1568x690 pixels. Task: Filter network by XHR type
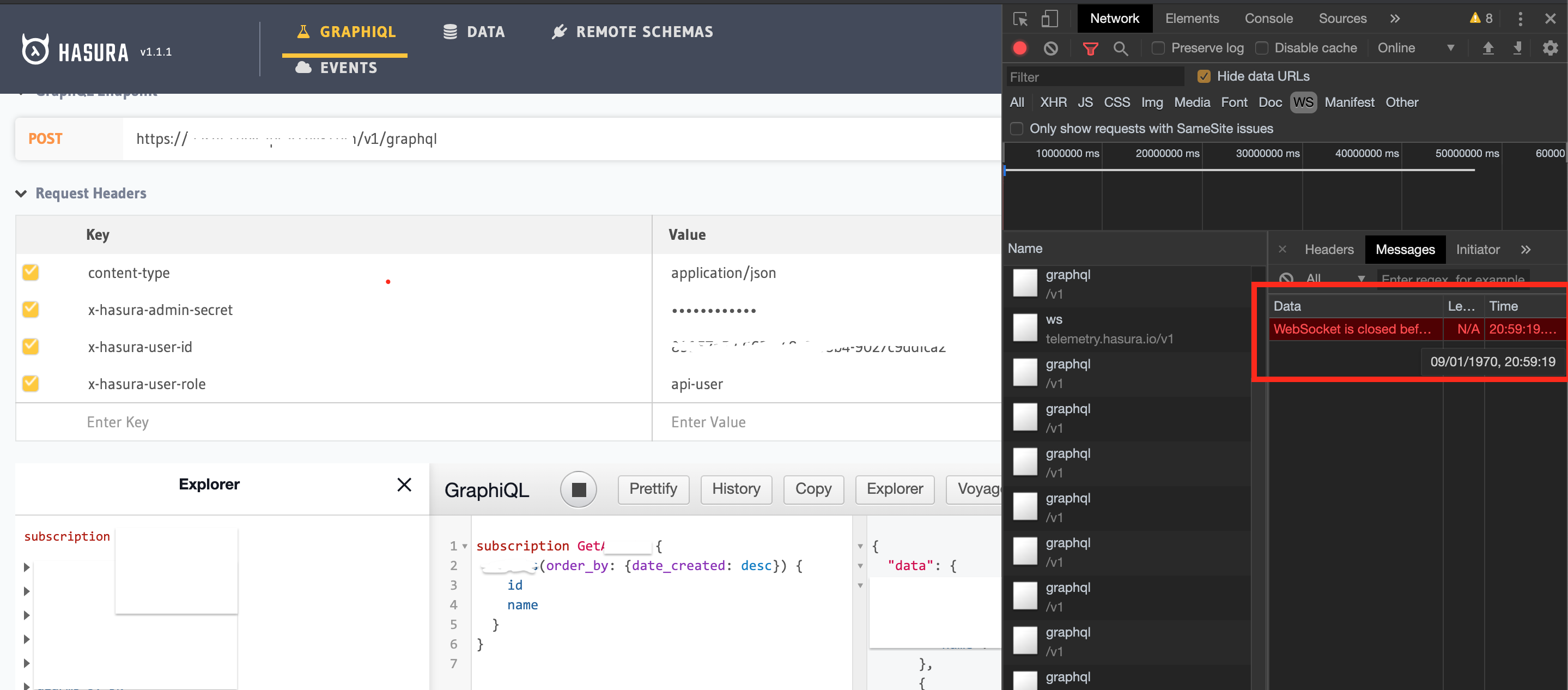tap(1053, 102)
